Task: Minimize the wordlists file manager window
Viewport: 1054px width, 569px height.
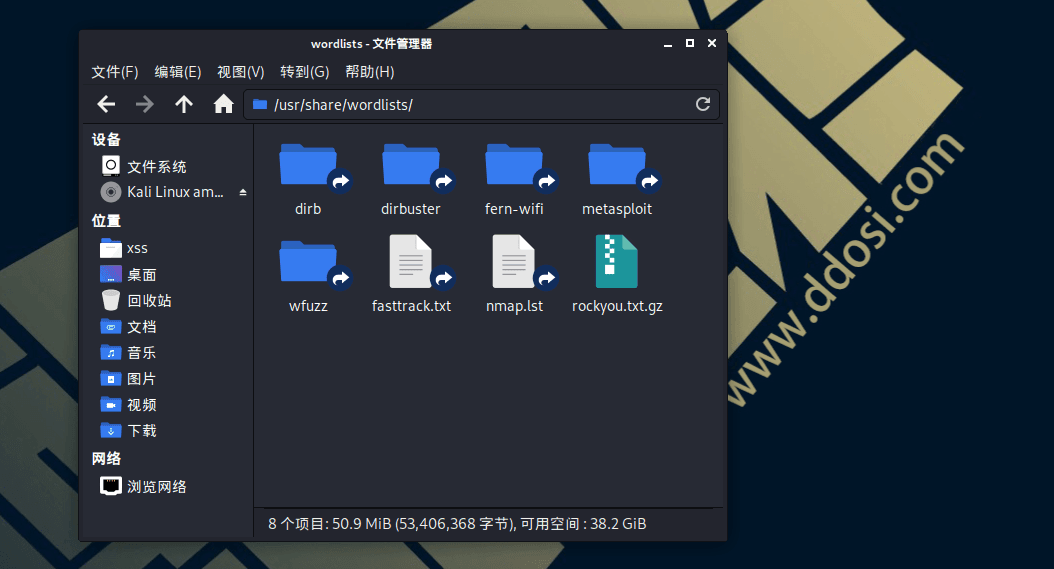Action: [x=667, y=44]
